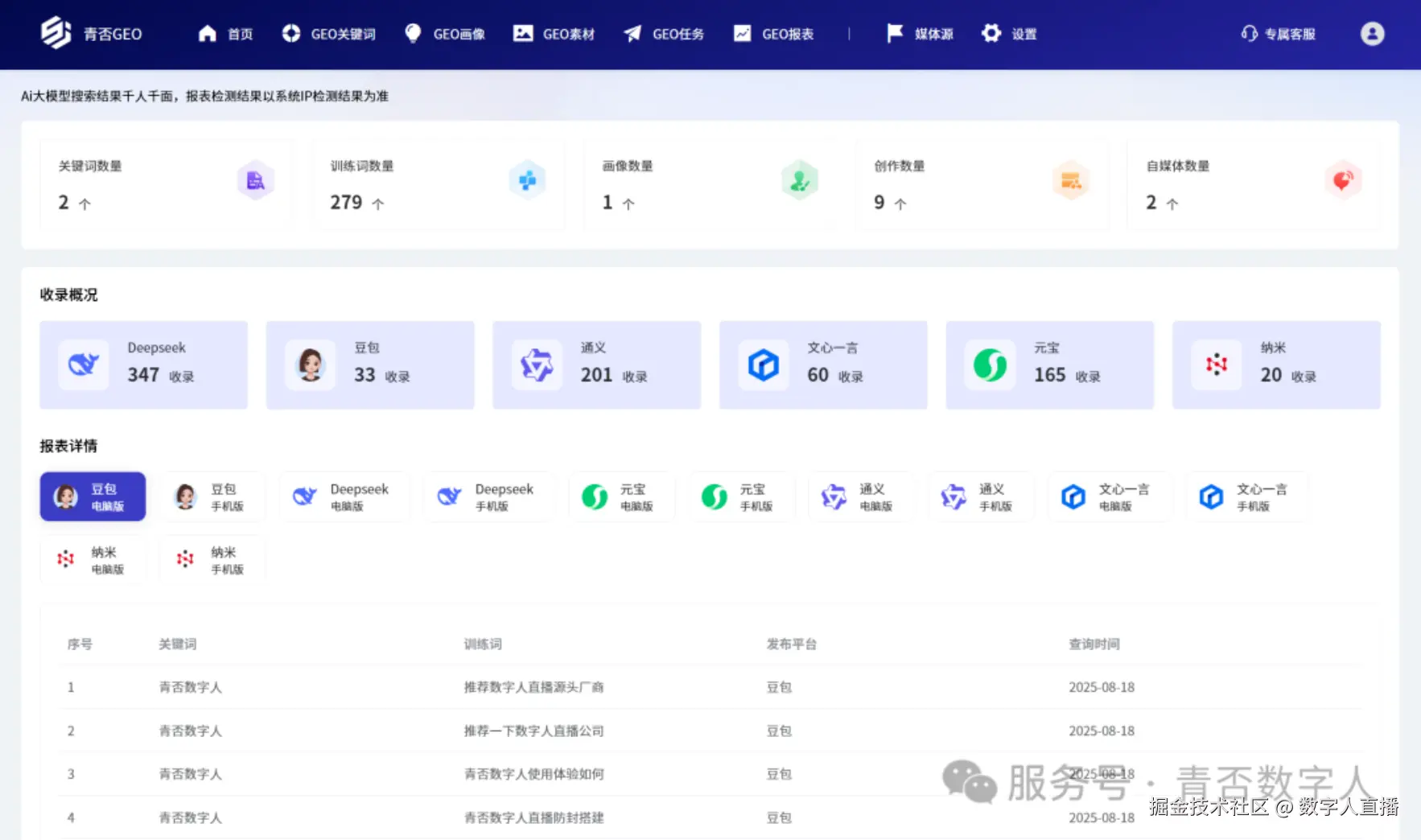Screen dimensions: 1421x840
Task: Click 青否数字人 keyword in row 1
Action: pos(191,687)
